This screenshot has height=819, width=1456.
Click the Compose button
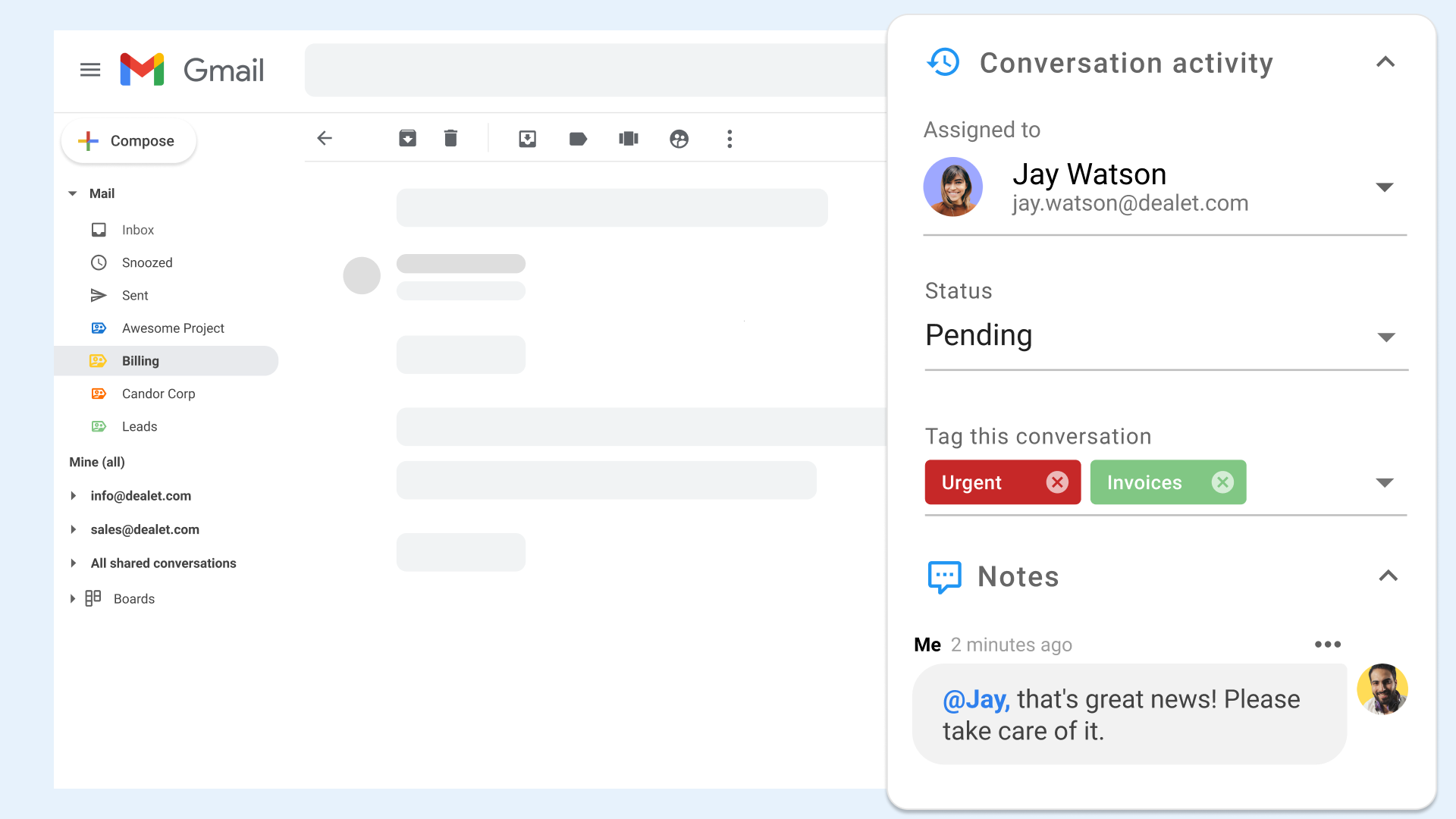(128, 141)
